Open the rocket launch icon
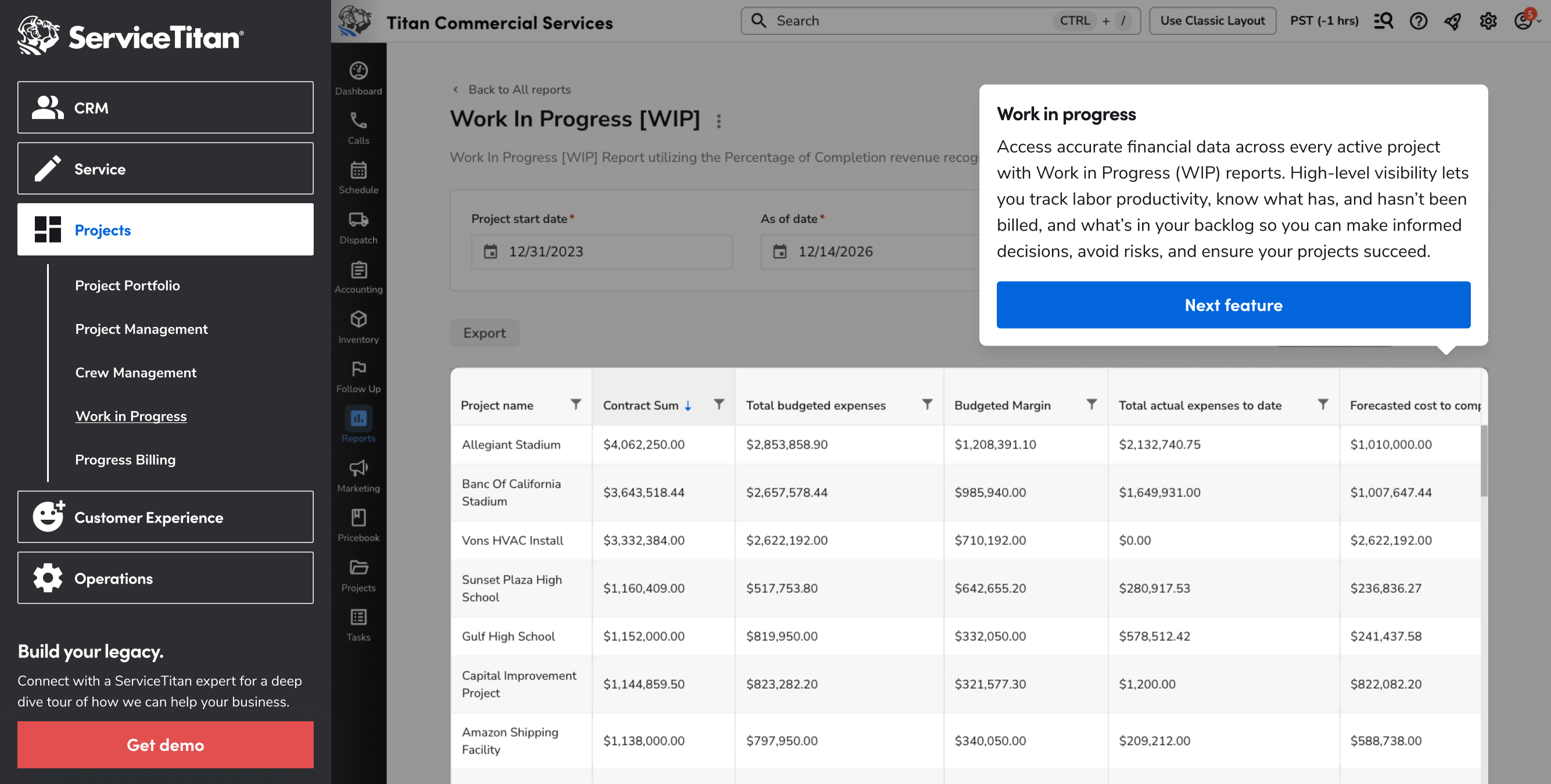The width and height of the screenshot is (1551, 784). 1452,21
